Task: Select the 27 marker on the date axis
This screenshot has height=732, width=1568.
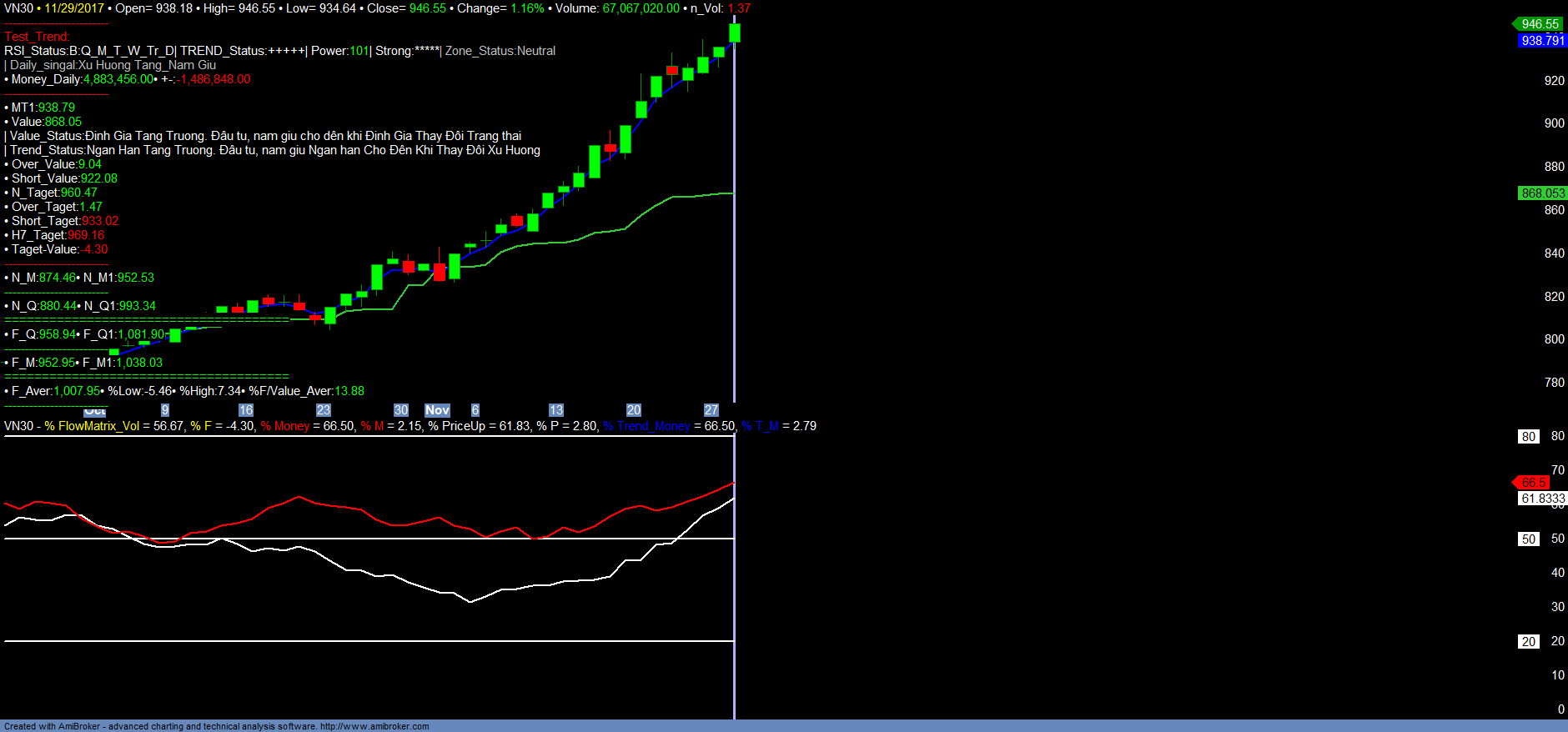Action: 711,410
